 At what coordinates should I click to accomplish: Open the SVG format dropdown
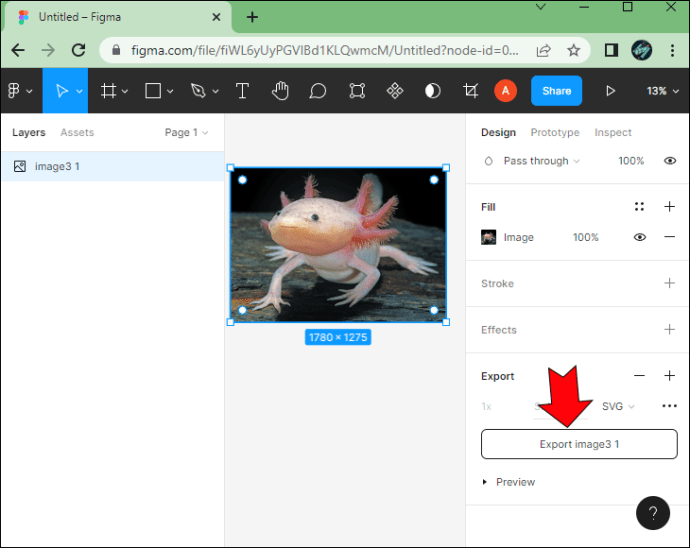point(618,406)
